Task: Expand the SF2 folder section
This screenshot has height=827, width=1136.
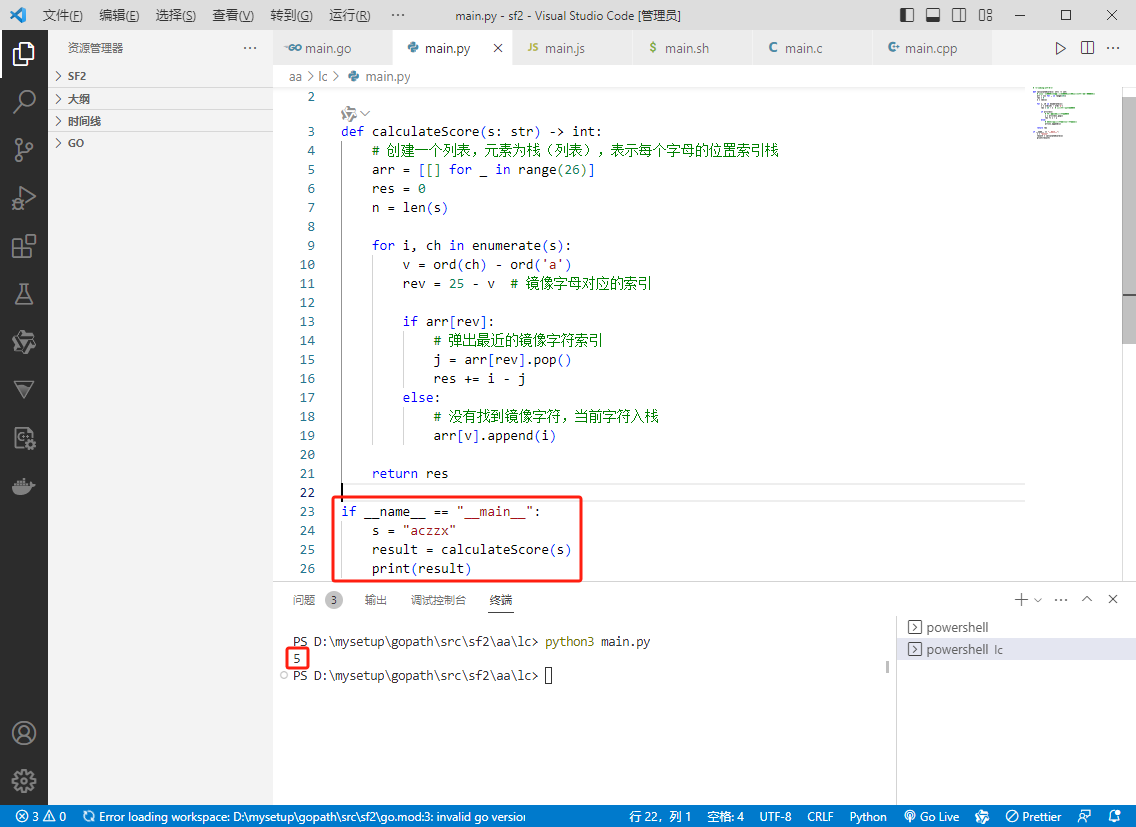Action: pyautogui.click(x=160, y=76)
